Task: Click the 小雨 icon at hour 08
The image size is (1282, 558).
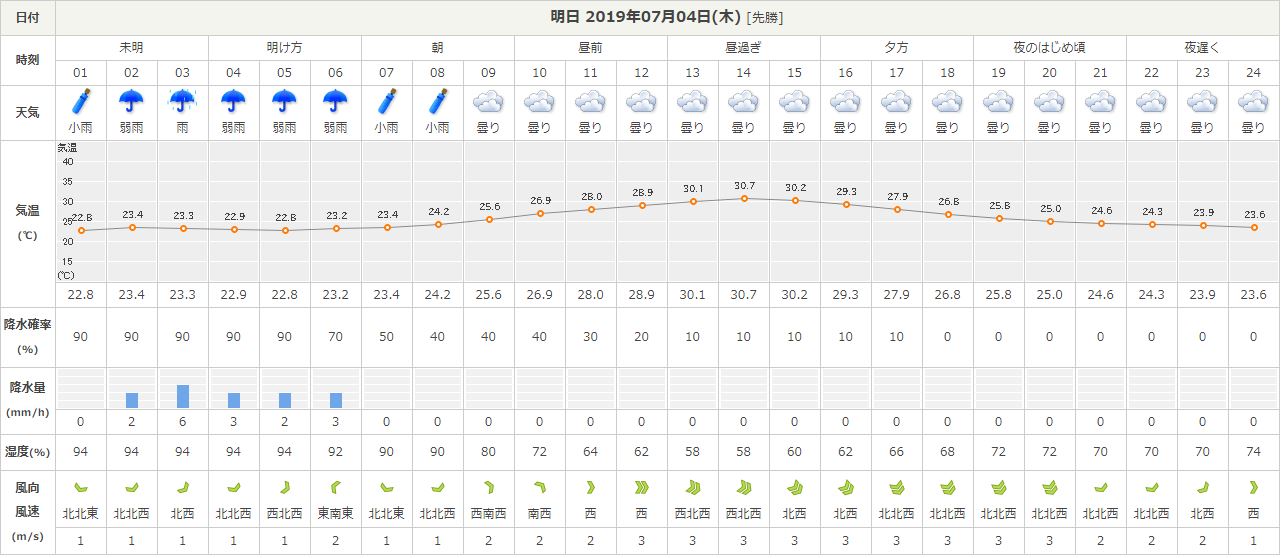Action: point(438,102)
